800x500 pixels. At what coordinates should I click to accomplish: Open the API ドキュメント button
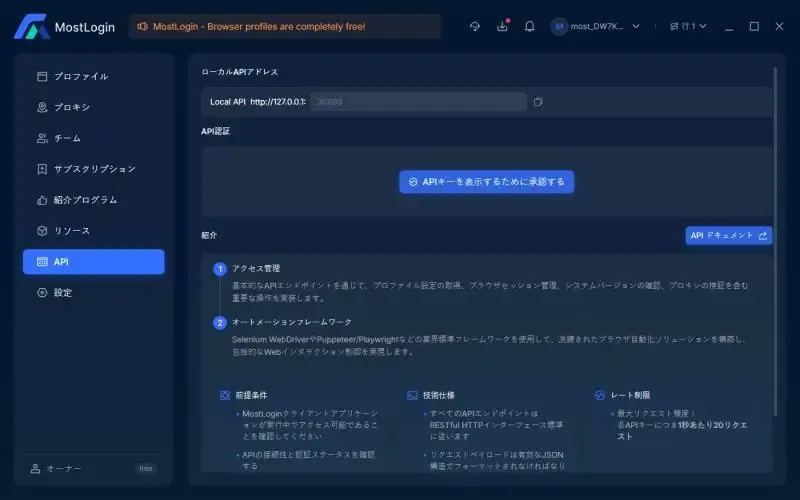tap(729, 236)
